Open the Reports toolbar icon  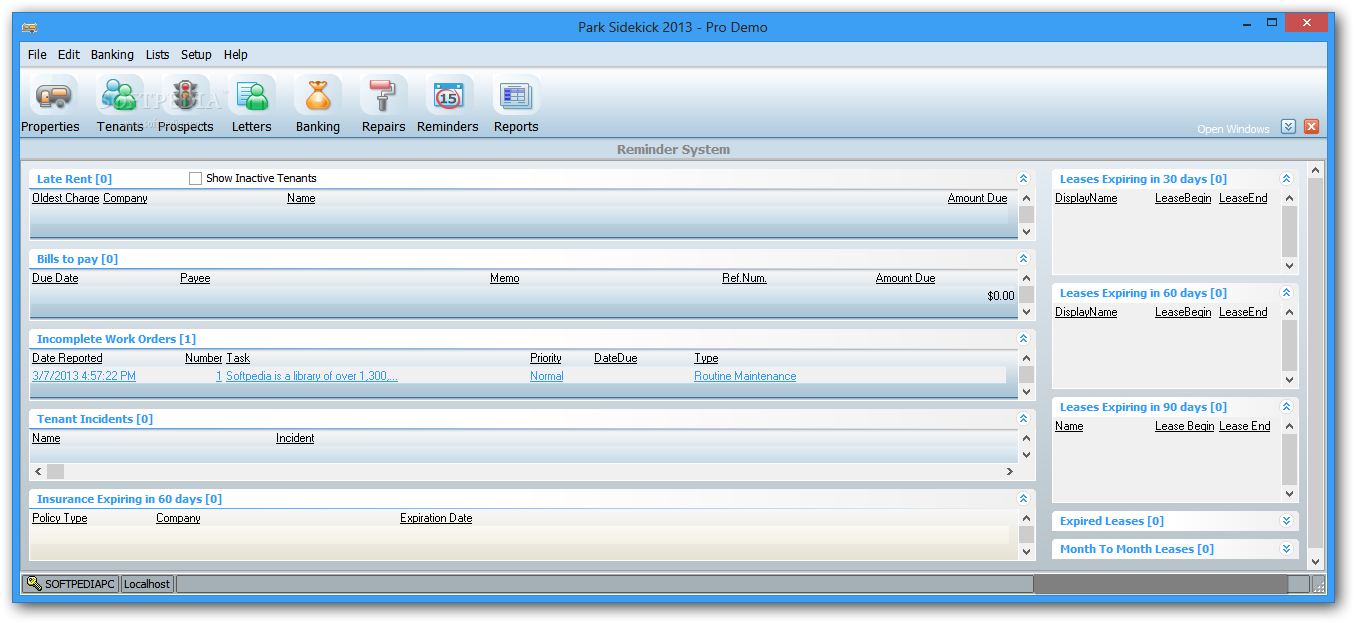coord(516,96)
